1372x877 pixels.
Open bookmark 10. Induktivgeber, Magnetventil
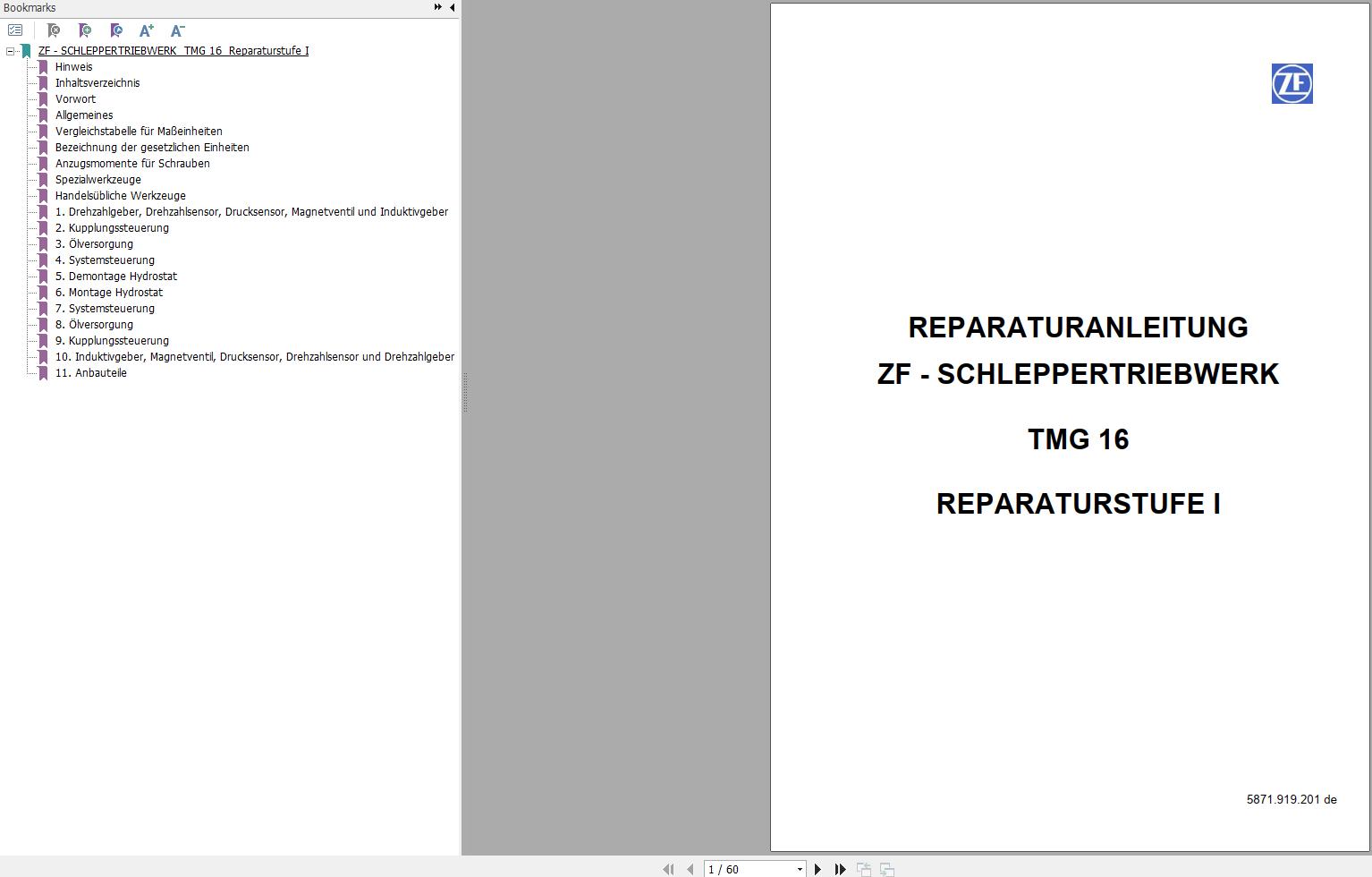point(255,357)
